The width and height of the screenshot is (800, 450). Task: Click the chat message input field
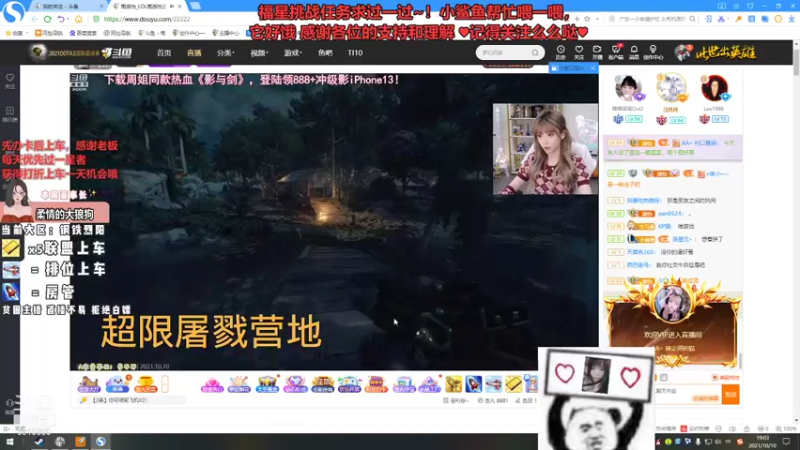click(687, 394)
